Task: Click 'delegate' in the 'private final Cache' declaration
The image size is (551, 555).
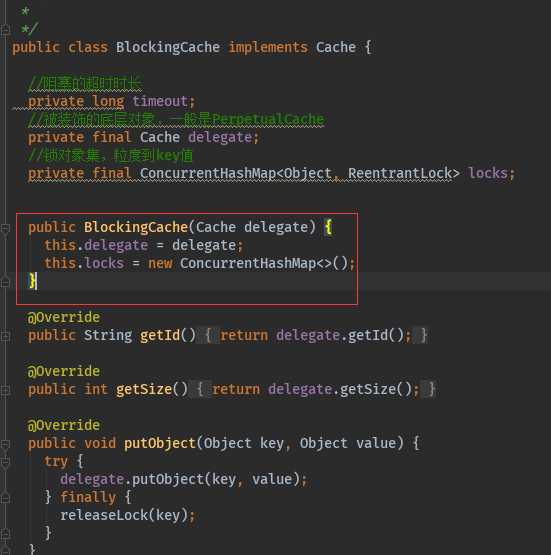Action: point(220,138)
